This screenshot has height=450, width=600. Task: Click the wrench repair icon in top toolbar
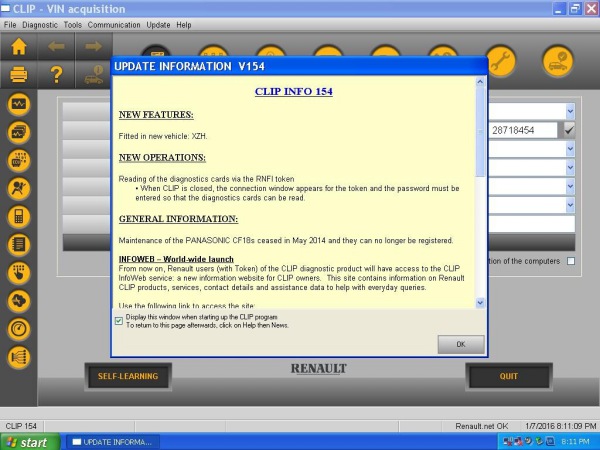(x=501, y=61)
